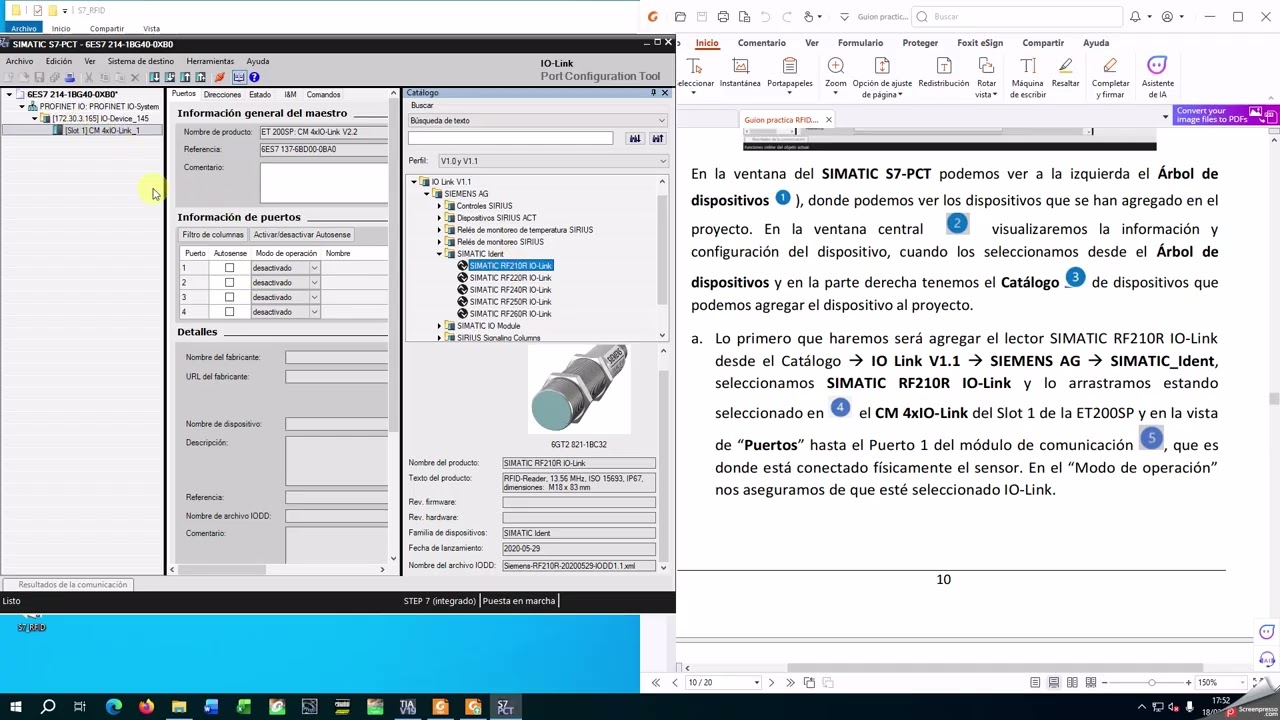Open Modo de operación dropdown for port 3
This screenshot has width=1280, height=720.
click(314, 297)
